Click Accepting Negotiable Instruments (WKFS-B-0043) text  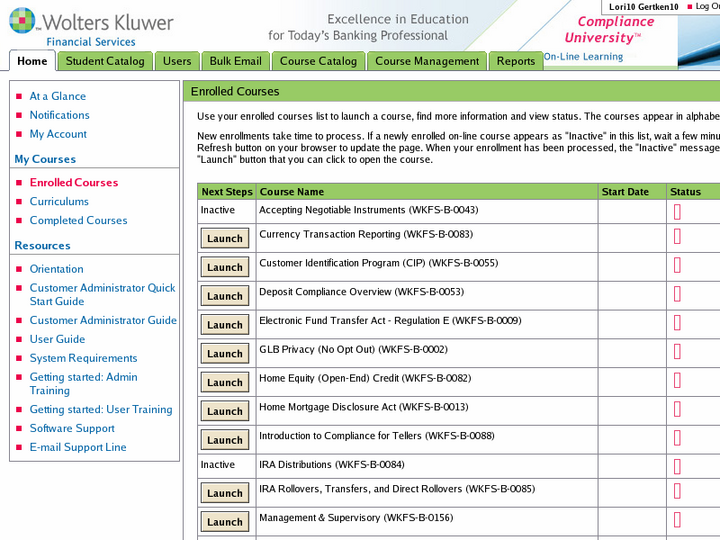pos(369,210)
